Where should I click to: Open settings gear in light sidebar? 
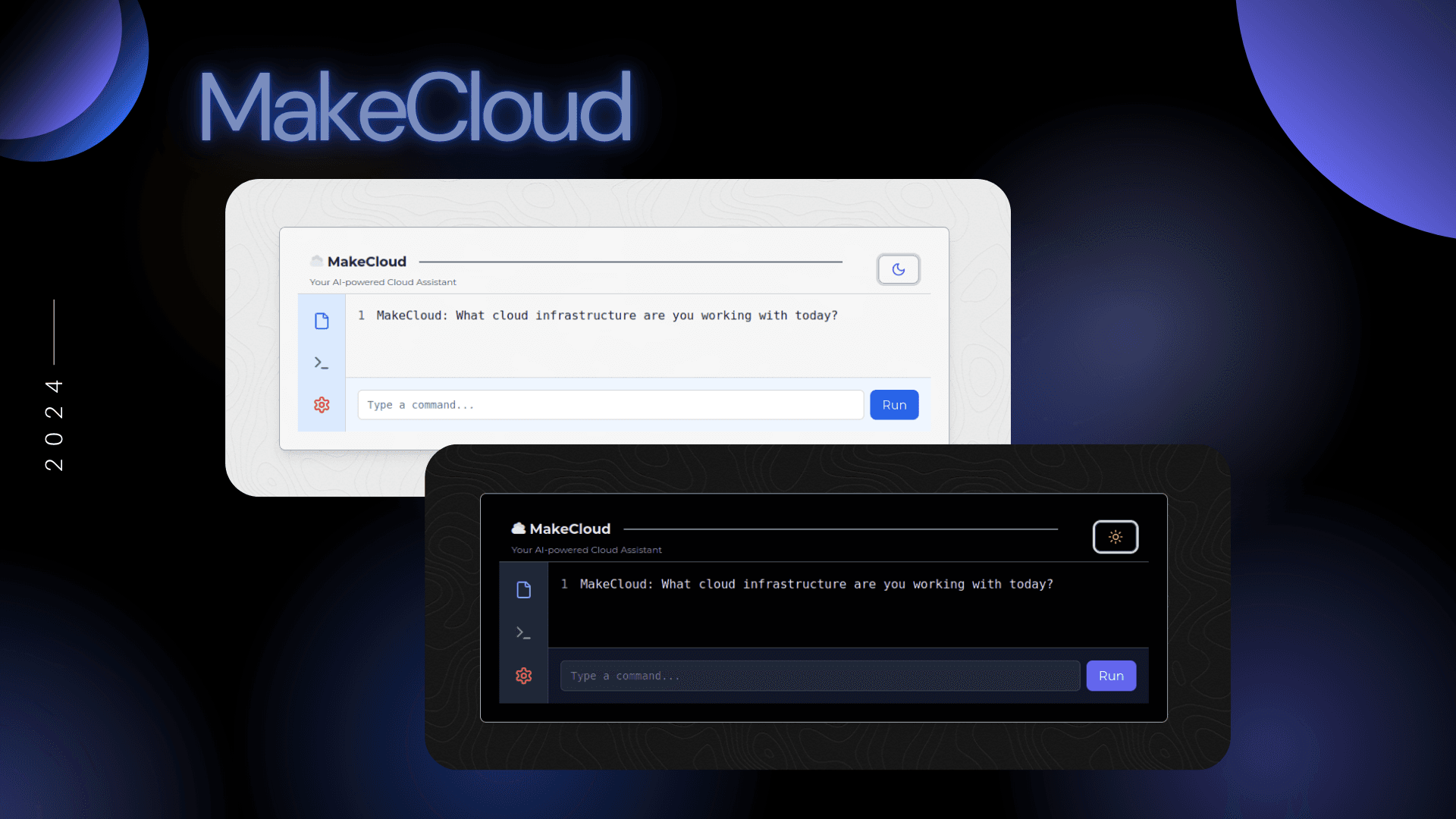[322, 405]
